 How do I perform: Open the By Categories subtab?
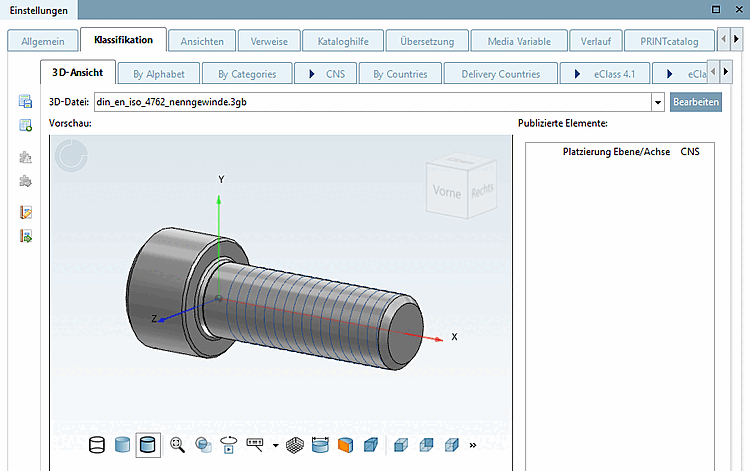tap(247, 73)
